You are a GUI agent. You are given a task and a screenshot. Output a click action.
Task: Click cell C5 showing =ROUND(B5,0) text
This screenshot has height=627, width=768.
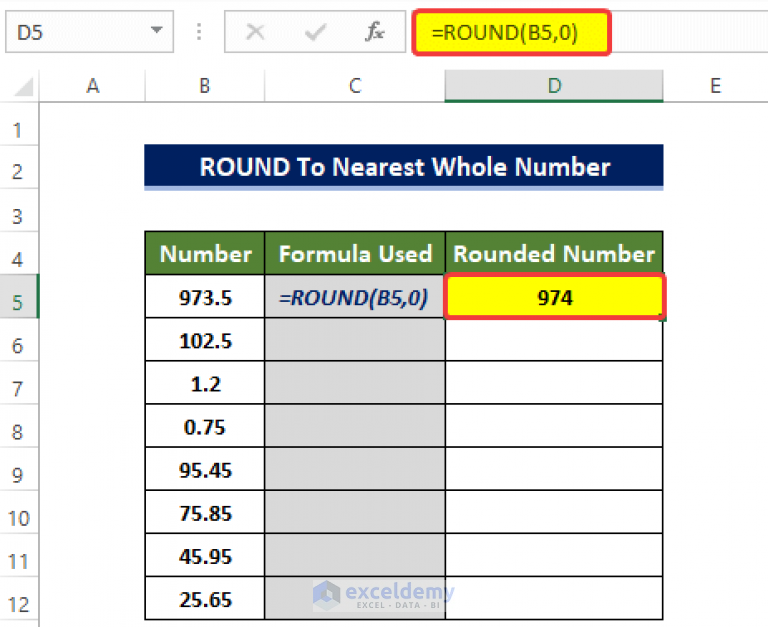(x=355, y=297)
